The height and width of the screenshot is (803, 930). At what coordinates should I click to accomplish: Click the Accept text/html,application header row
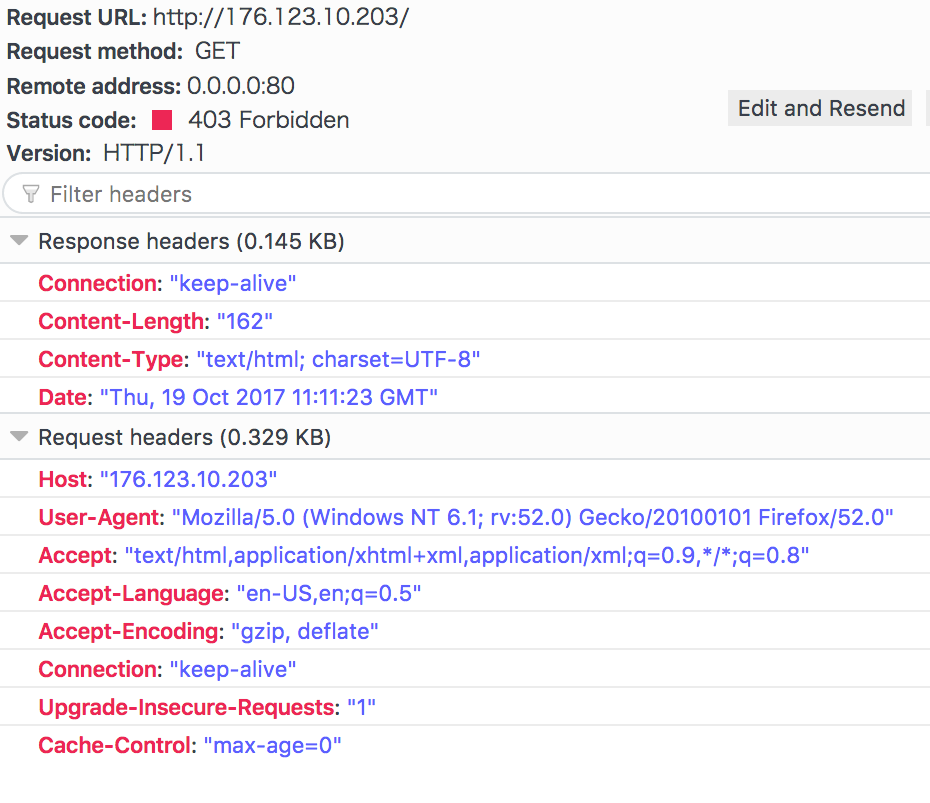[465, 555]
